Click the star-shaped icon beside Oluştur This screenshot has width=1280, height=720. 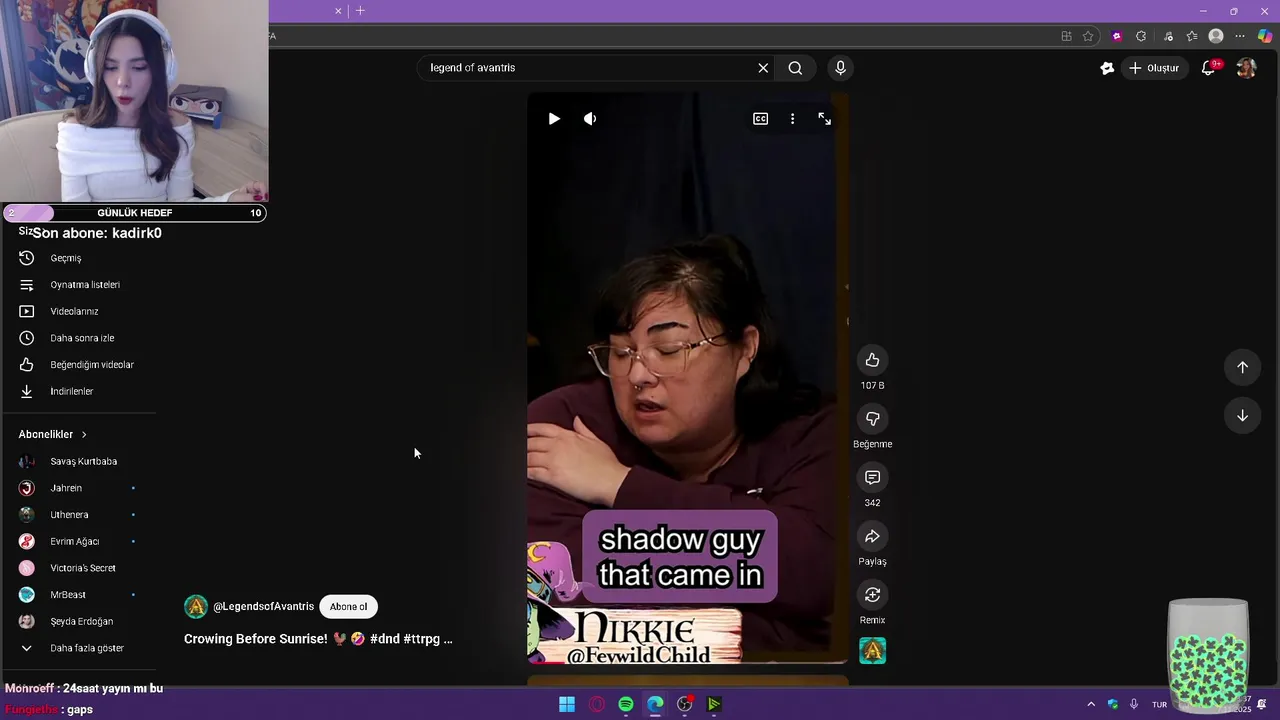(1107, 68)
